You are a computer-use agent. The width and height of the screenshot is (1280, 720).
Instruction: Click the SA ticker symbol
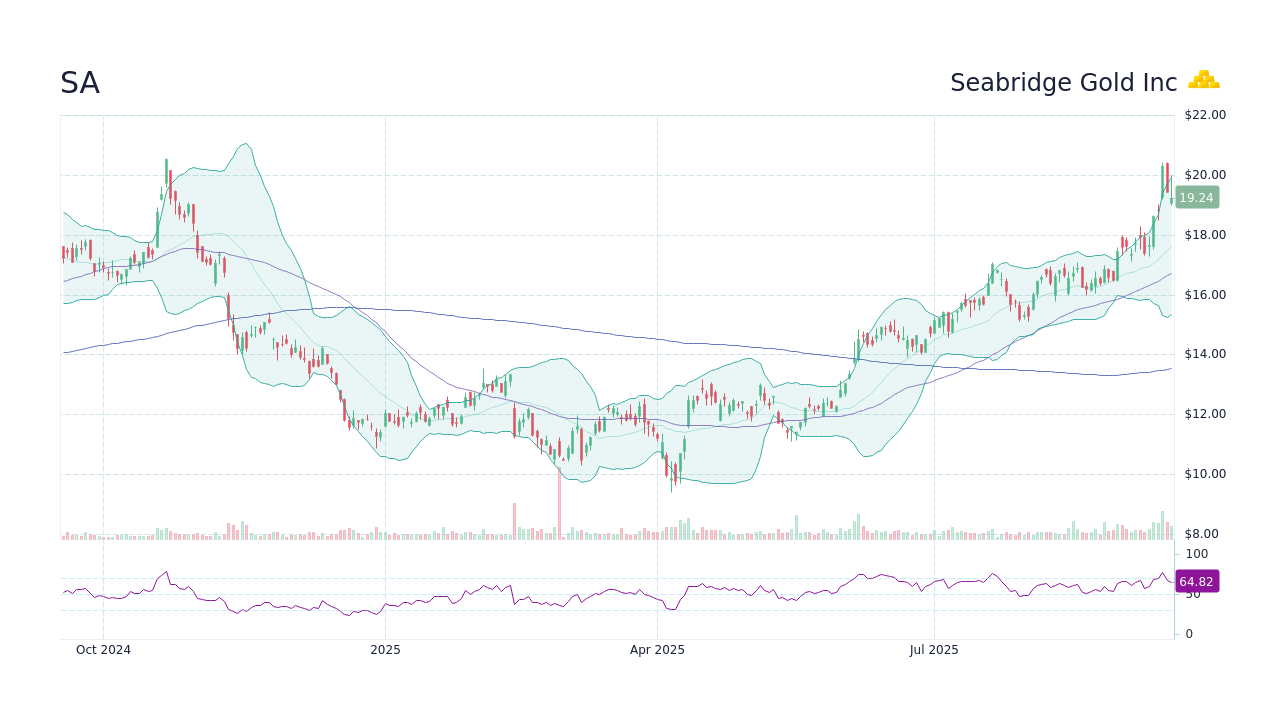(80, 83)
